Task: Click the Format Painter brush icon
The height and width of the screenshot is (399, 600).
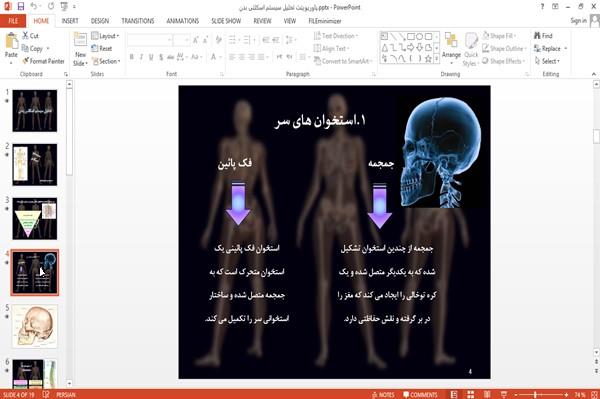Action: coord(26,61)
